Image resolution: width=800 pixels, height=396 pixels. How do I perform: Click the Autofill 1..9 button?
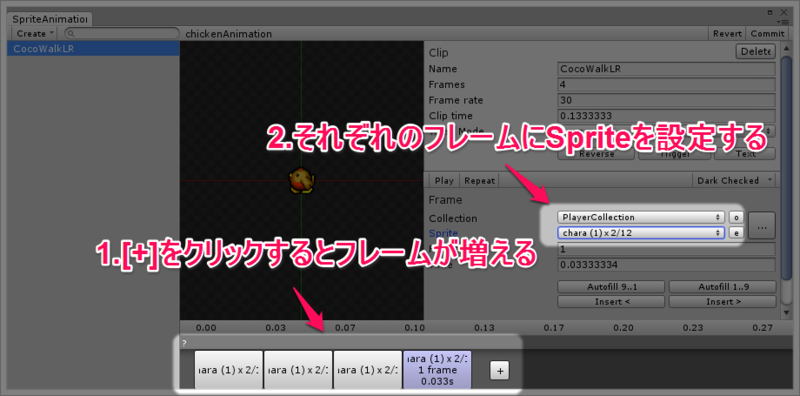pos(722,287)
